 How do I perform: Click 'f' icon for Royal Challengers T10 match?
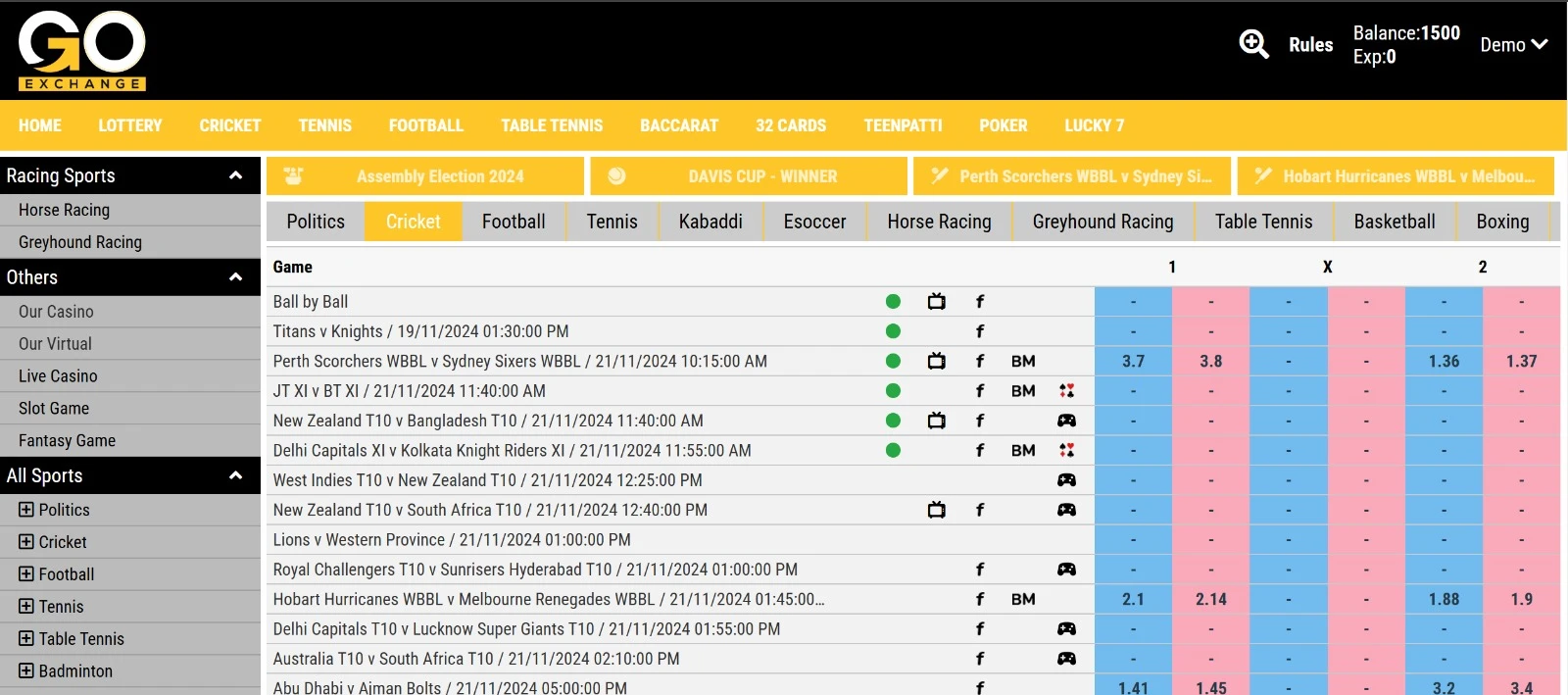tap(980, 570)
